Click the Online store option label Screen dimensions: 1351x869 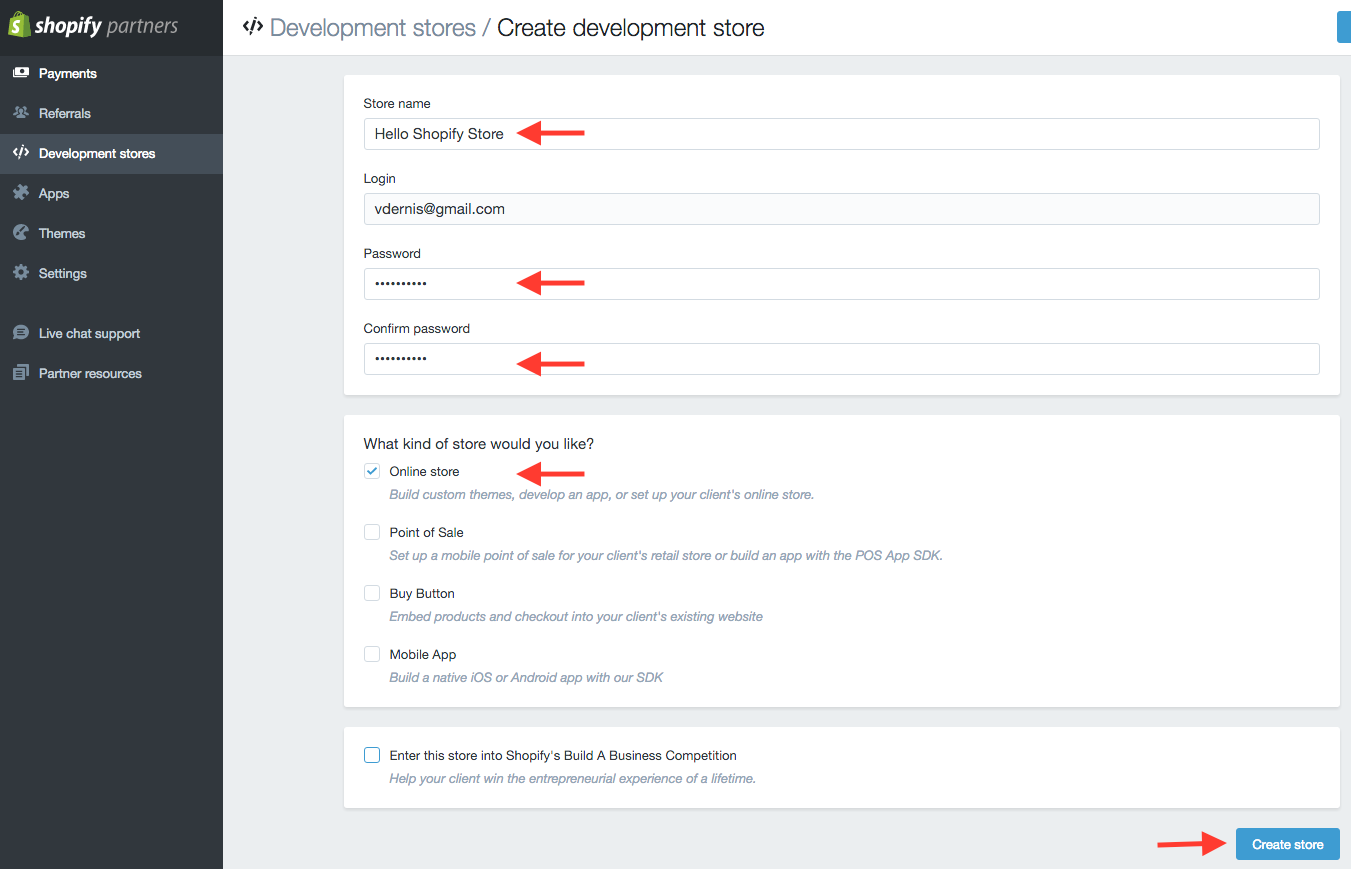(x=424, y=471)
